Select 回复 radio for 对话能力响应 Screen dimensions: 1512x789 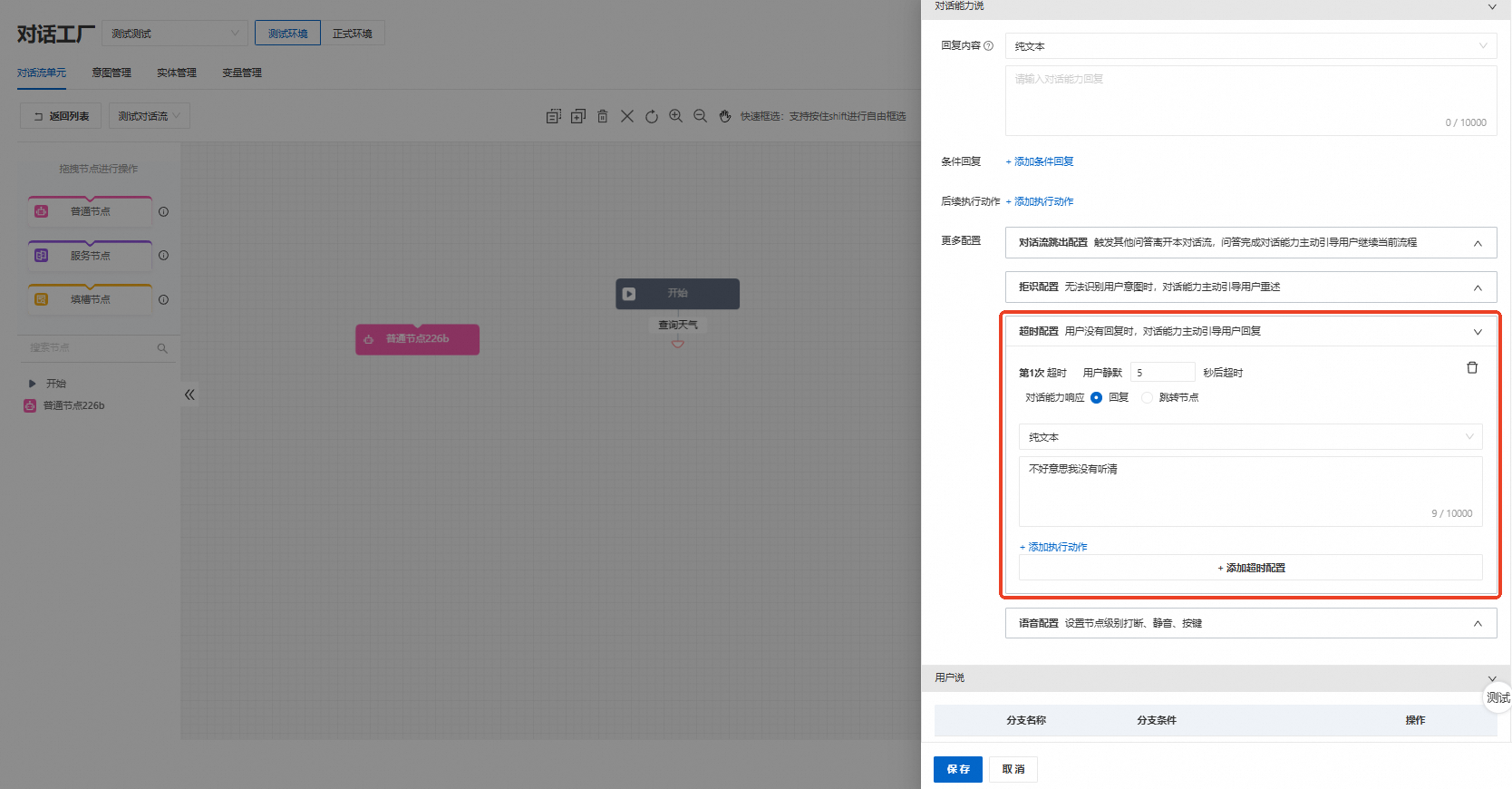[1096, 397]
